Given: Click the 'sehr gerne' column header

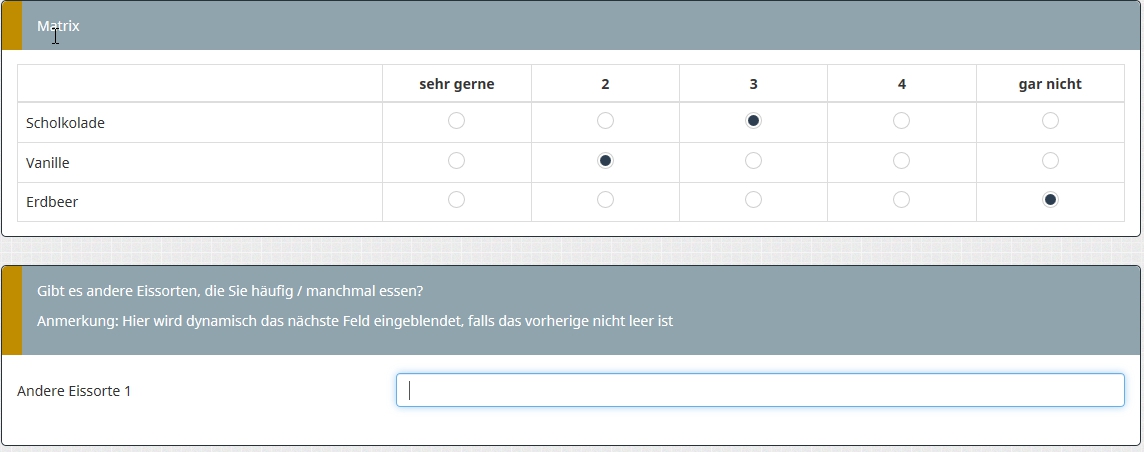Looking at the screenshot, I should click(x=456, y=84).
